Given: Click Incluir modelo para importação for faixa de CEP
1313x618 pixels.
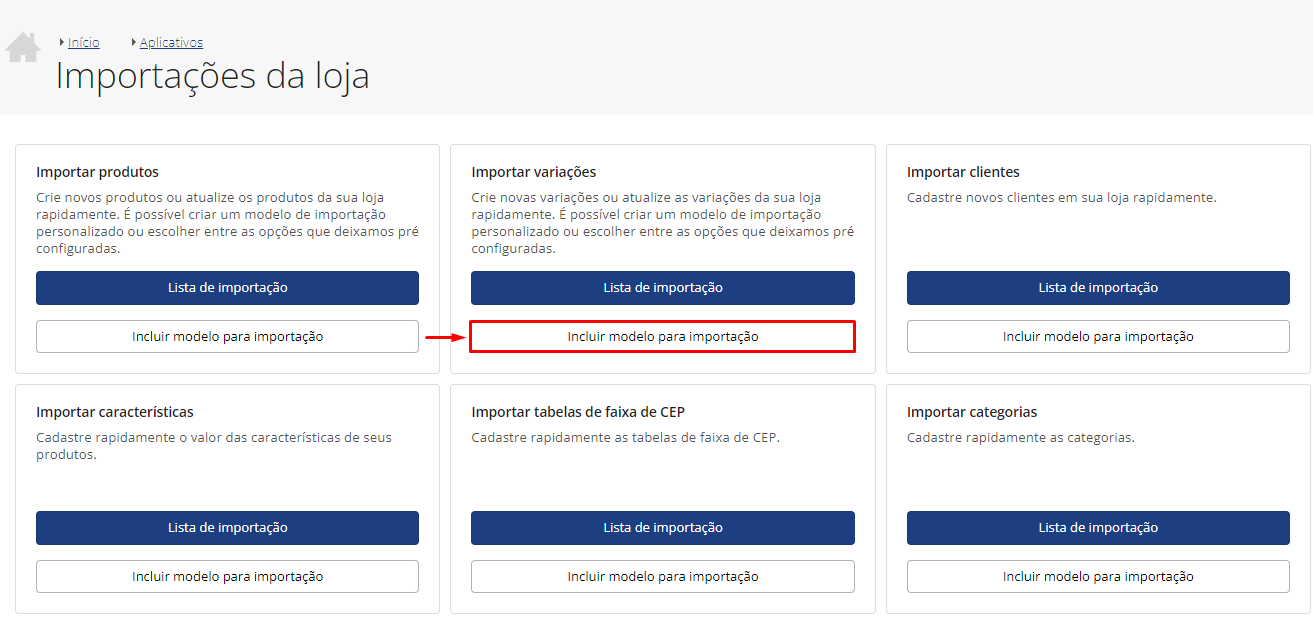Looking at the screenshot, I should point(663,577).
